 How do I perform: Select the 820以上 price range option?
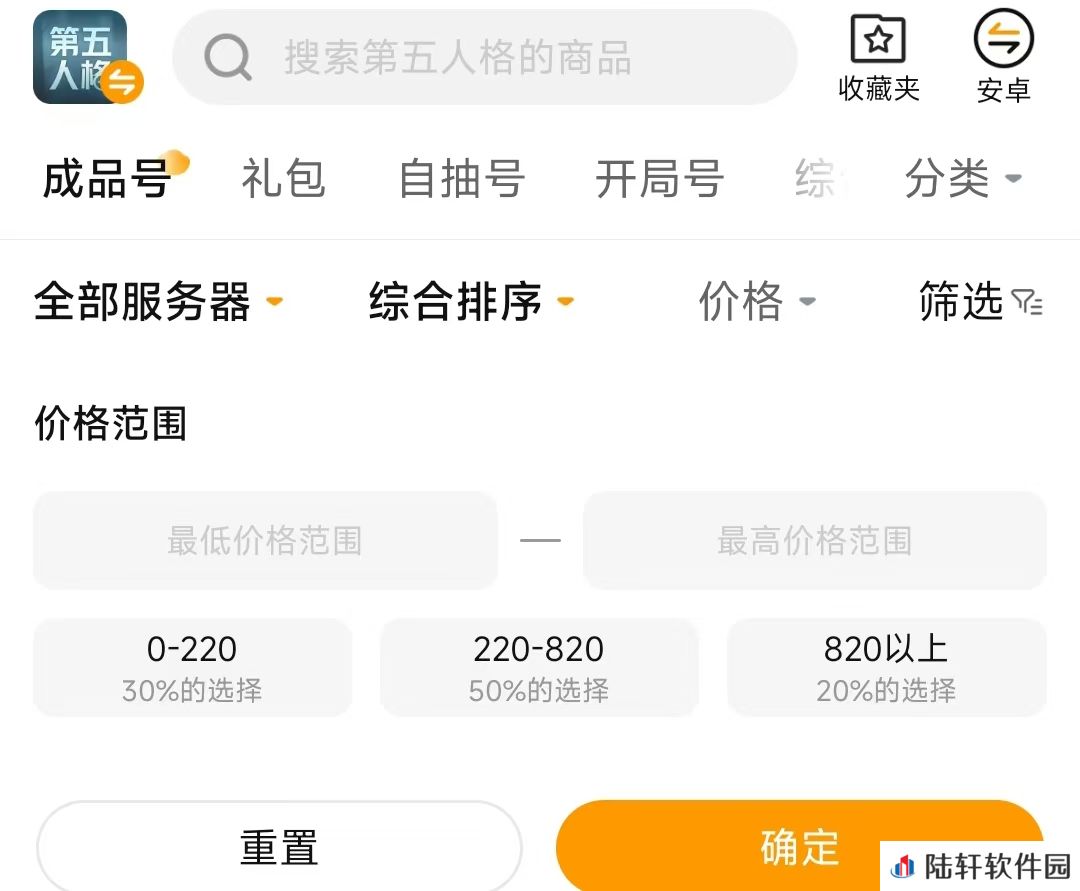point(886,667)
